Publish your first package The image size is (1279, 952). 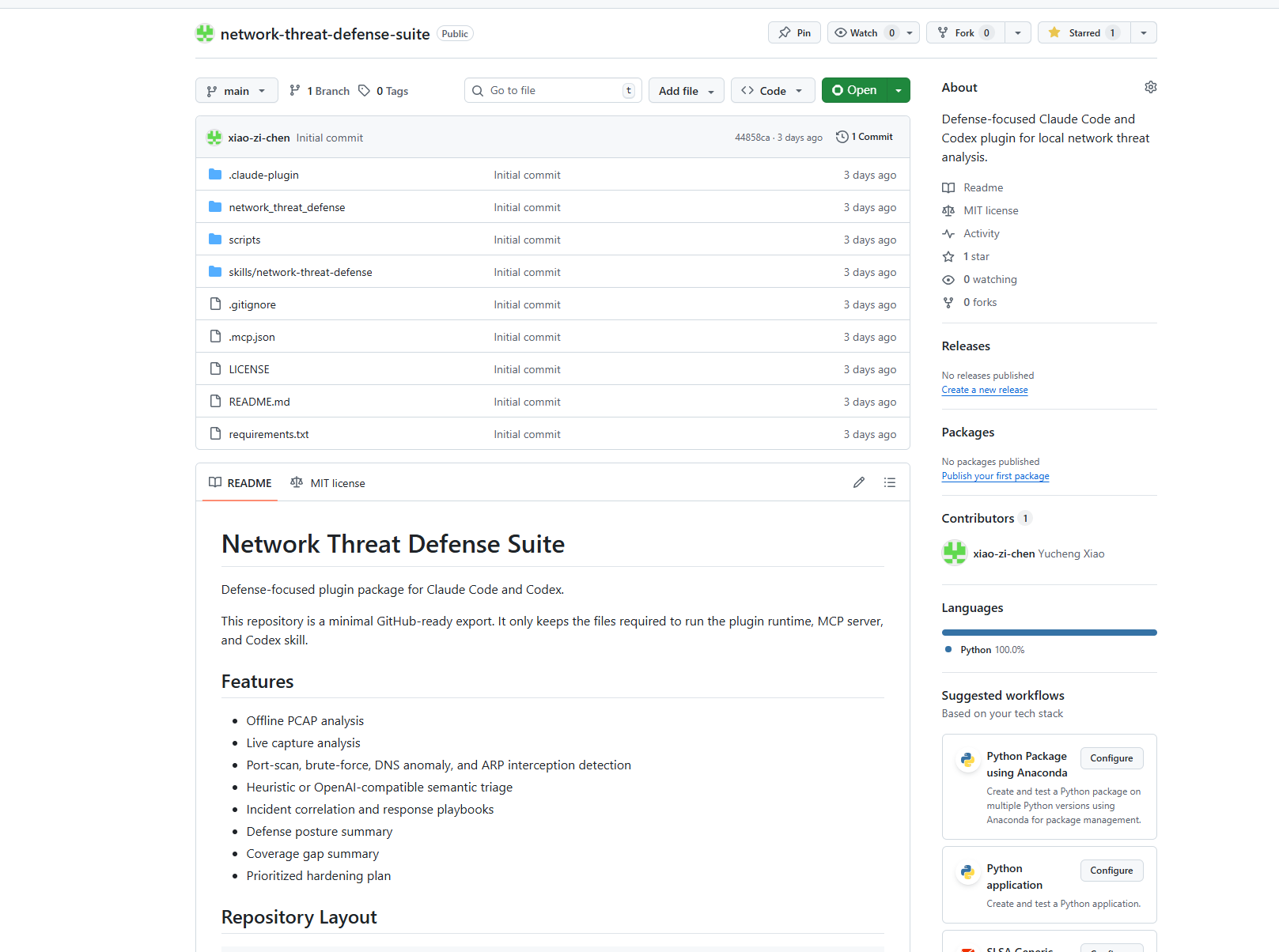[x=995, y=475]
